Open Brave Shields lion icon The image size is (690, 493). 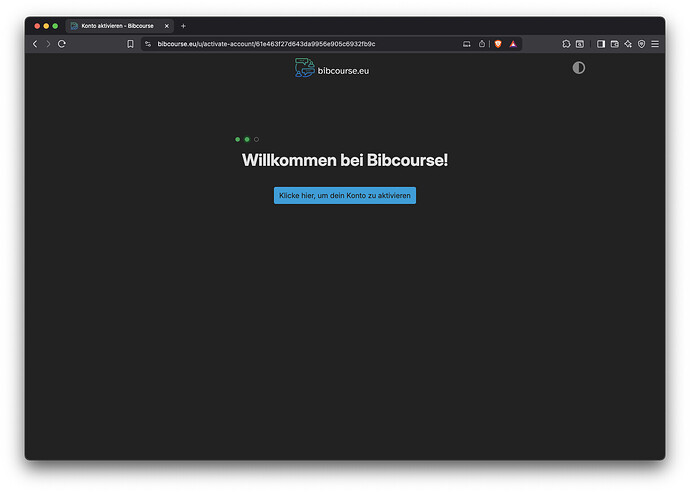tap(498, 44)
